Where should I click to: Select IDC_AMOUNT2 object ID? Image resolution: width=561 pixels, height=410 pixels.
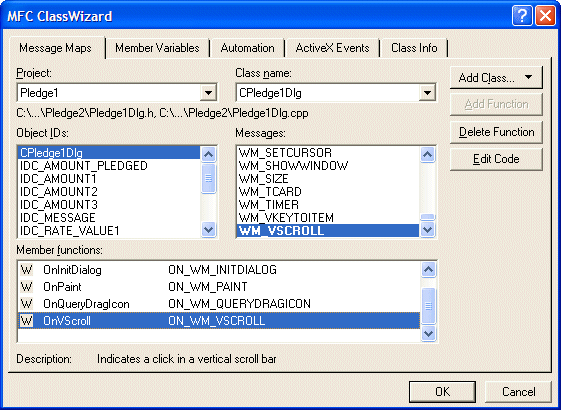(x=109, y=192)
